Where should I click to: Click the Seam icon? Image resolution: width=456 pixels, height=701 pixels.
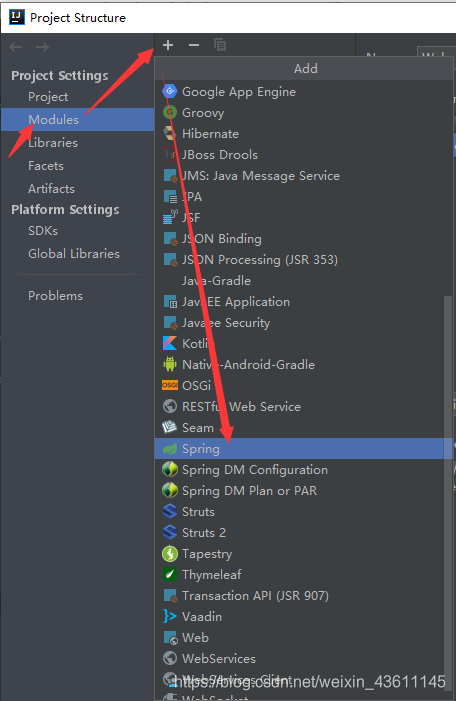[170, 427]
